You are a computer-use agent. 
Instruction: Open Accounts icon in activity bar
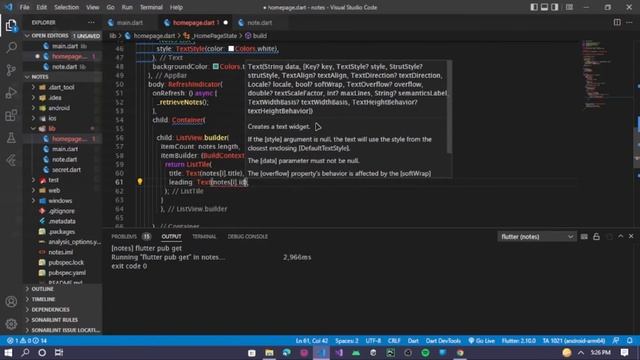click(11, 302)
